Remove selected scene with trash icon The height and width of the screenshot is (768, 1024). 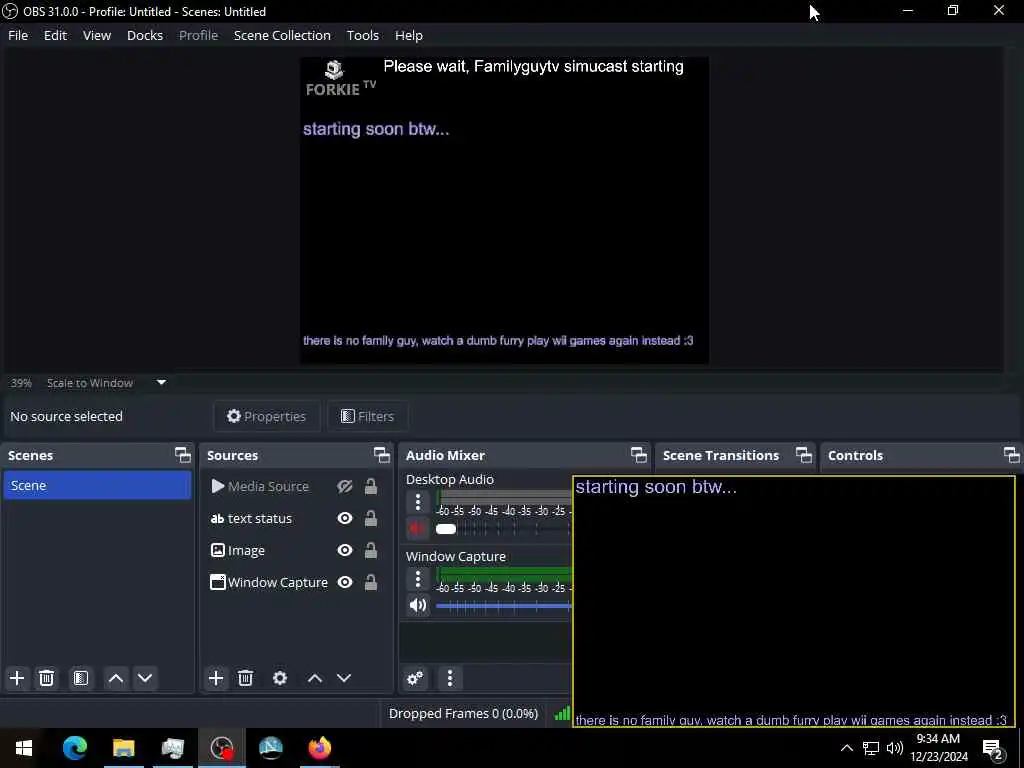pyautogui.click(x=46, y=678)
